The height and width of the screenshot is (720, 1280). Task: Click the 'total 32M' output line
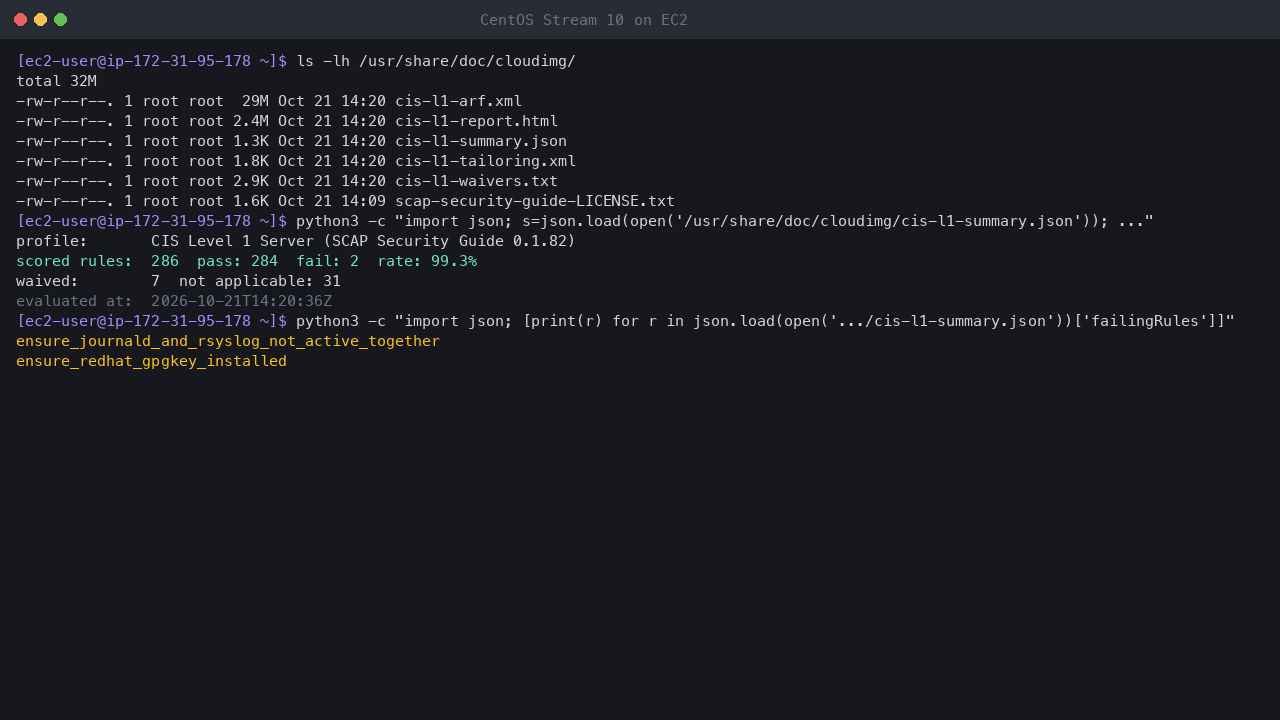click(x=56, y=81)
